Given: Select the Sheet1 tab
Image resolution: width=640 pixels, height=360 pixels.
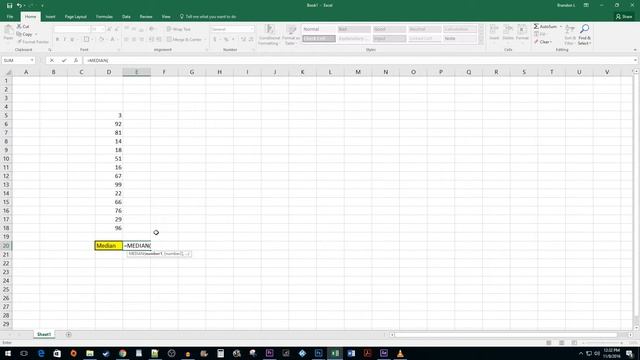Looking at the screenshot, I should pyautogui.click(x=44, y=334).
